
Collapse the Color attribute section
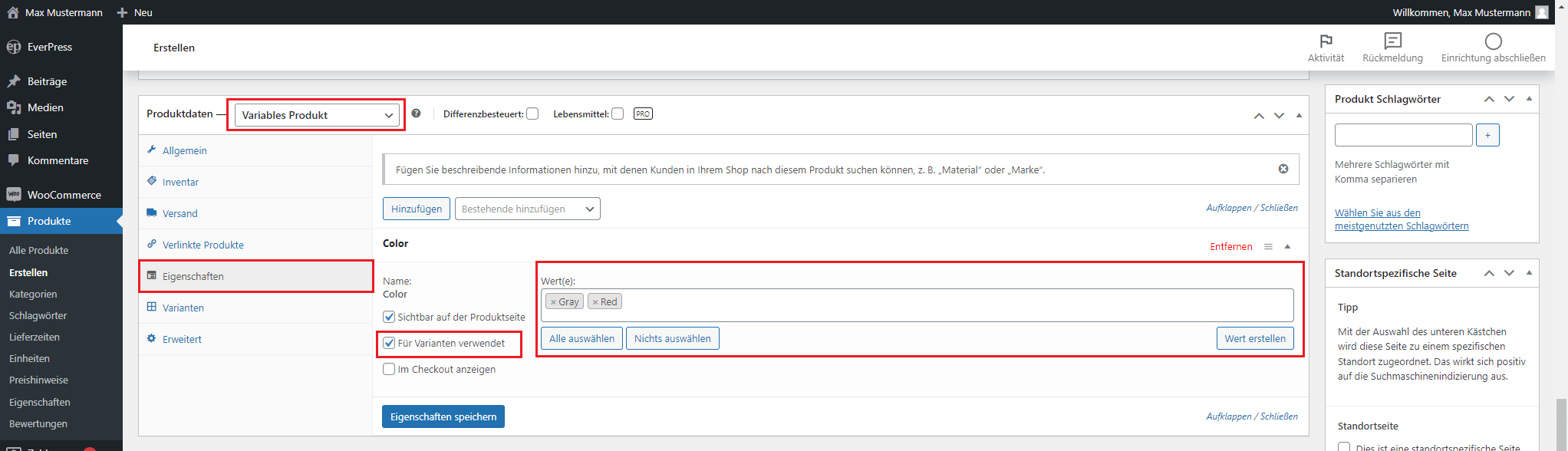coord(1287,246)
